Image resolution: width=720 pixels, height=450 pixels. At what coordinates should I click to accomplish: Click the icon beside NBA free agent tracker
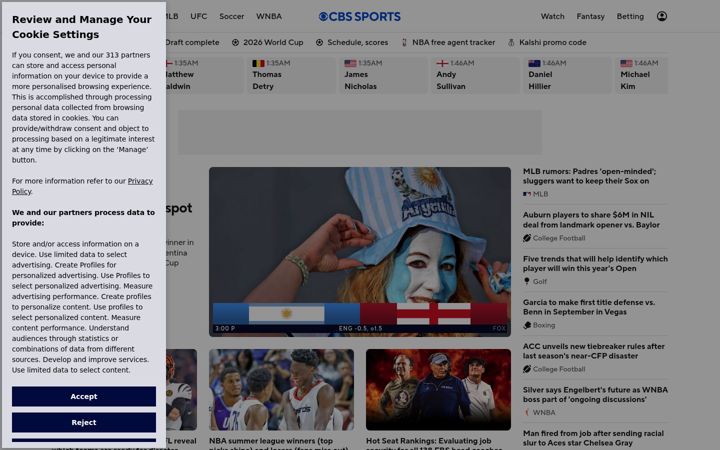click(x=405, y=42)
